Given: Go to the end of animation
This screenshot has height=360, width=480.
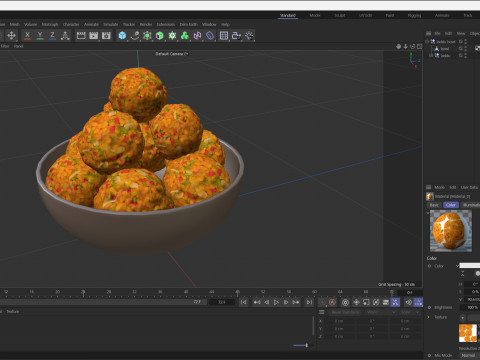Looking at the screenshot, I should click(x=309, y=302).
